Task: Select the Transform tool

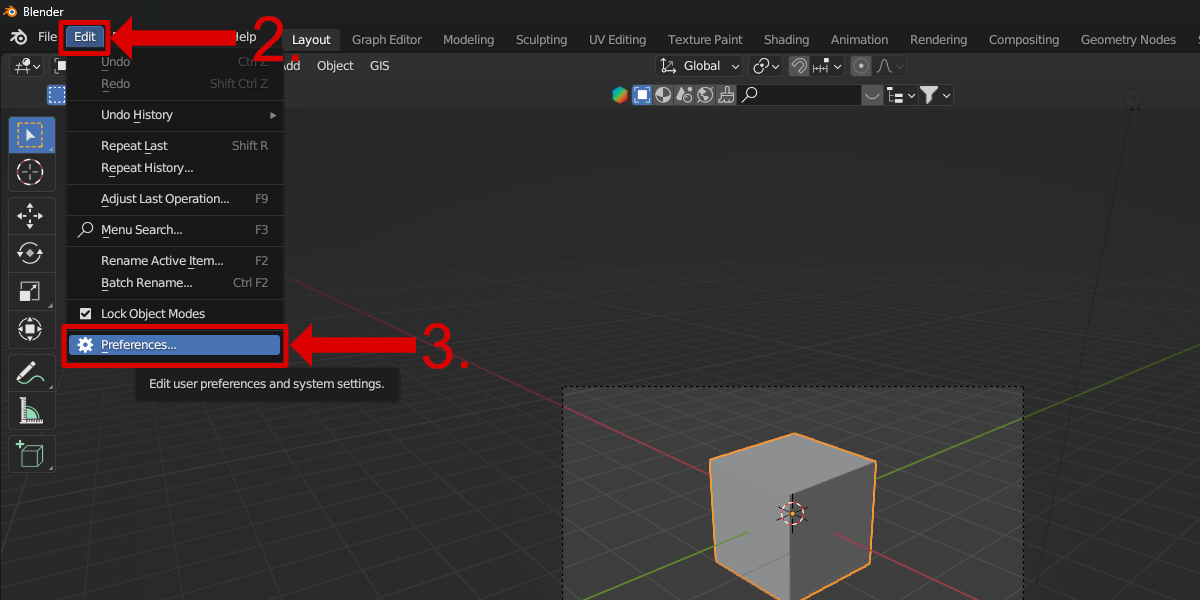Action: pos(31,329)
